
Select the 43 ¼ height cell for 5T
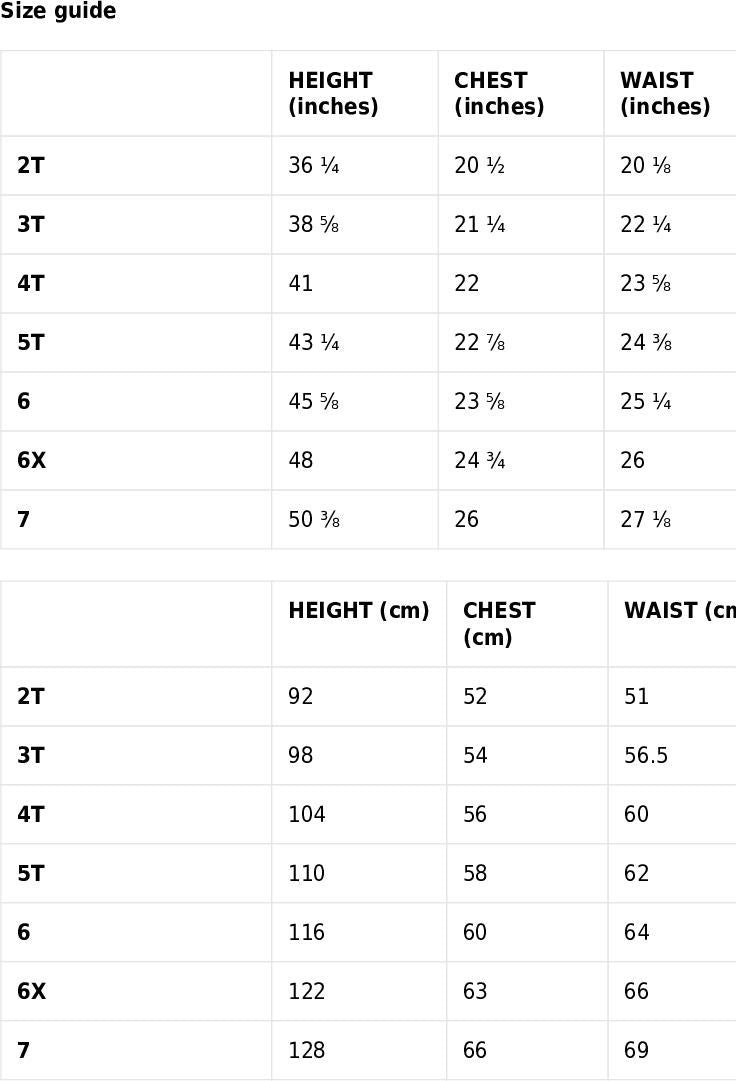click(x=314, y=342)
